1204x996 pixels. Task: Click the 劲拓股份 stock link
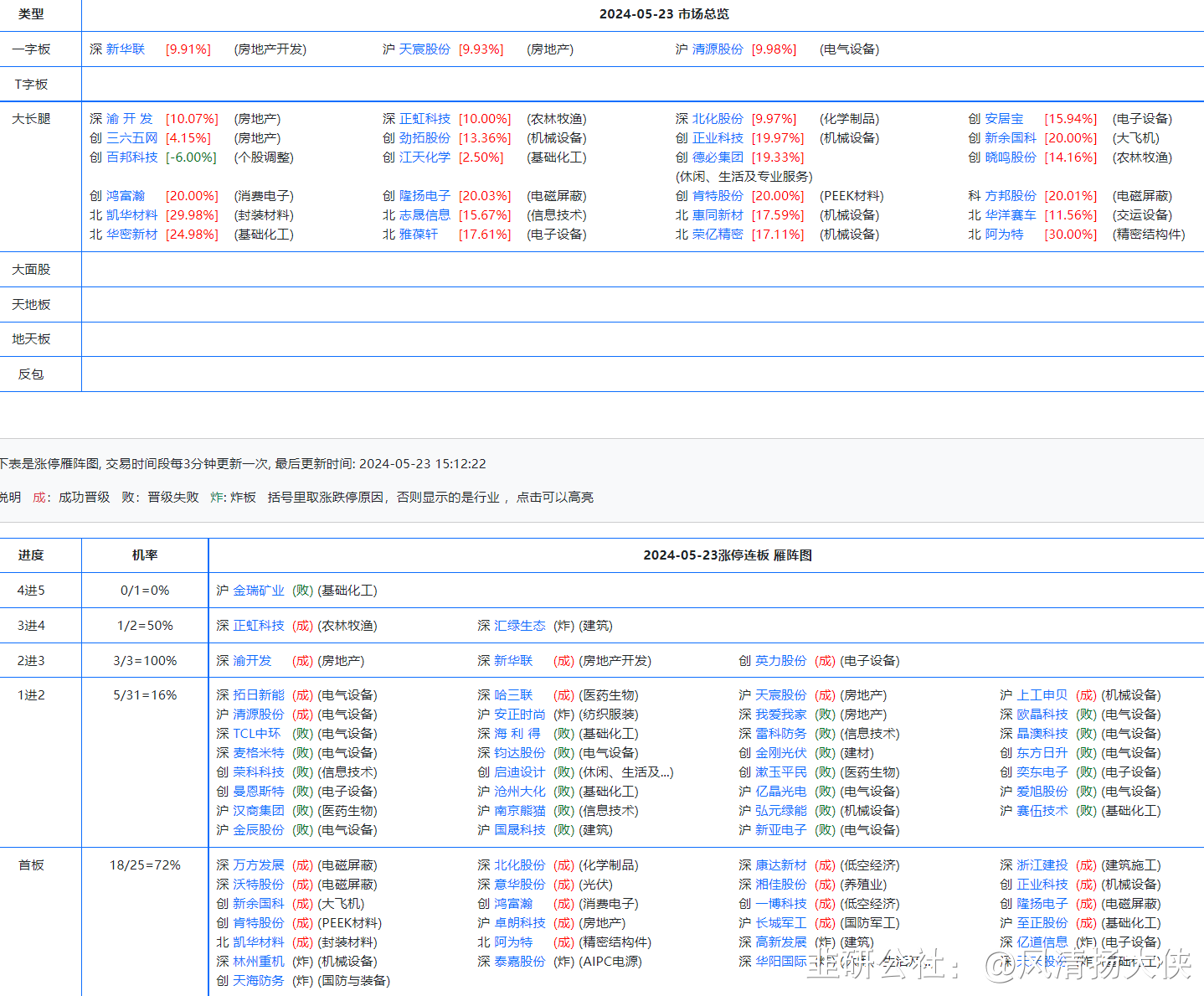[x=424, y=138]
